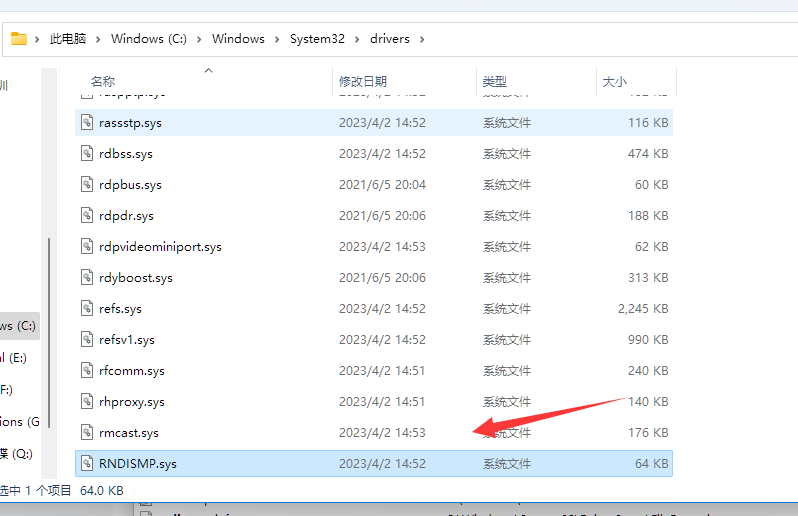Screen dimensions: 798x516
Task: Select the (Q:) drive in navigation pane
Action: click(16, 453)
